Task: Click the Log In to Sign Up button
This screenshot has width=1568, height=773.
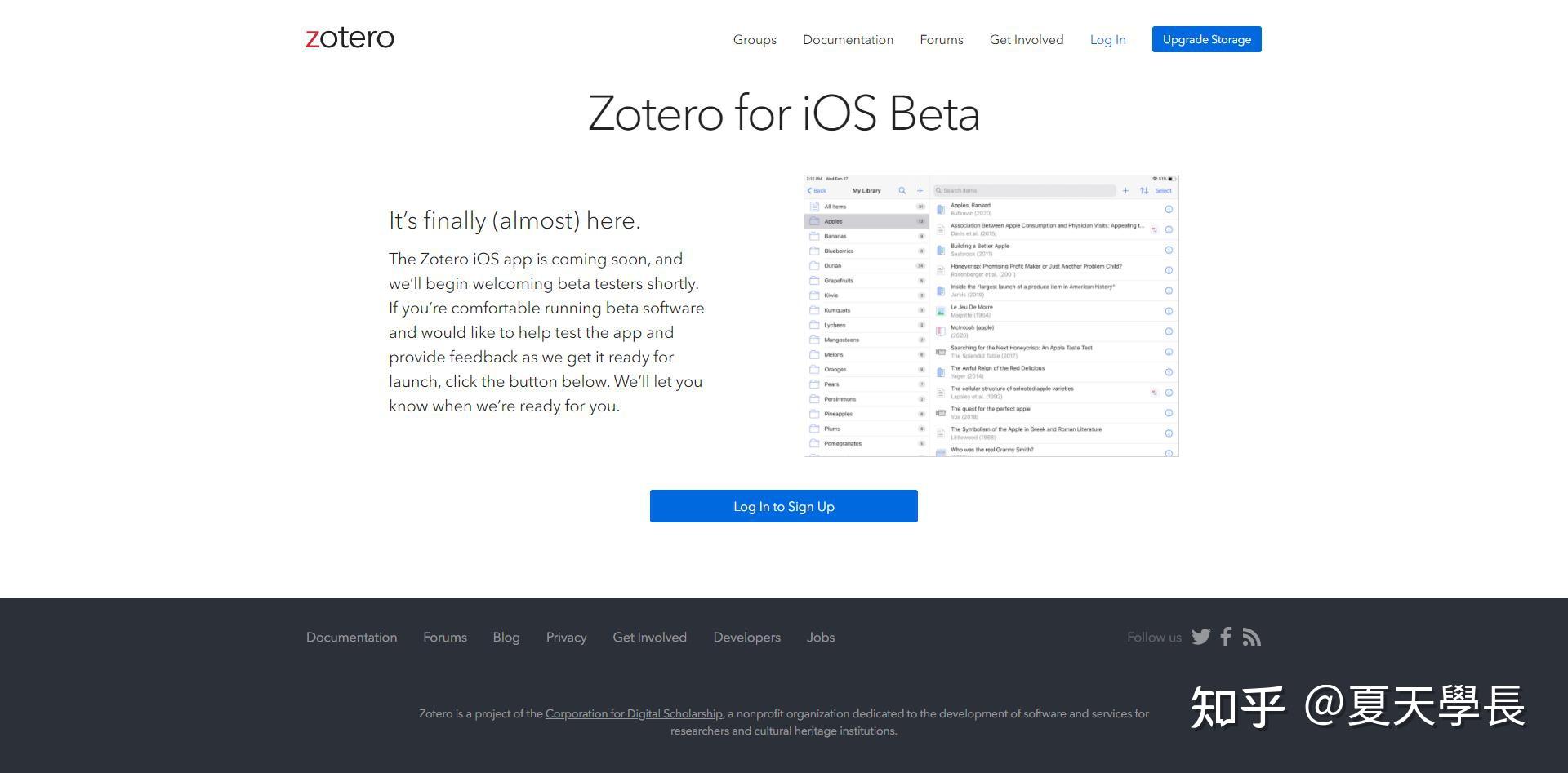Action: tap(783, 506)
